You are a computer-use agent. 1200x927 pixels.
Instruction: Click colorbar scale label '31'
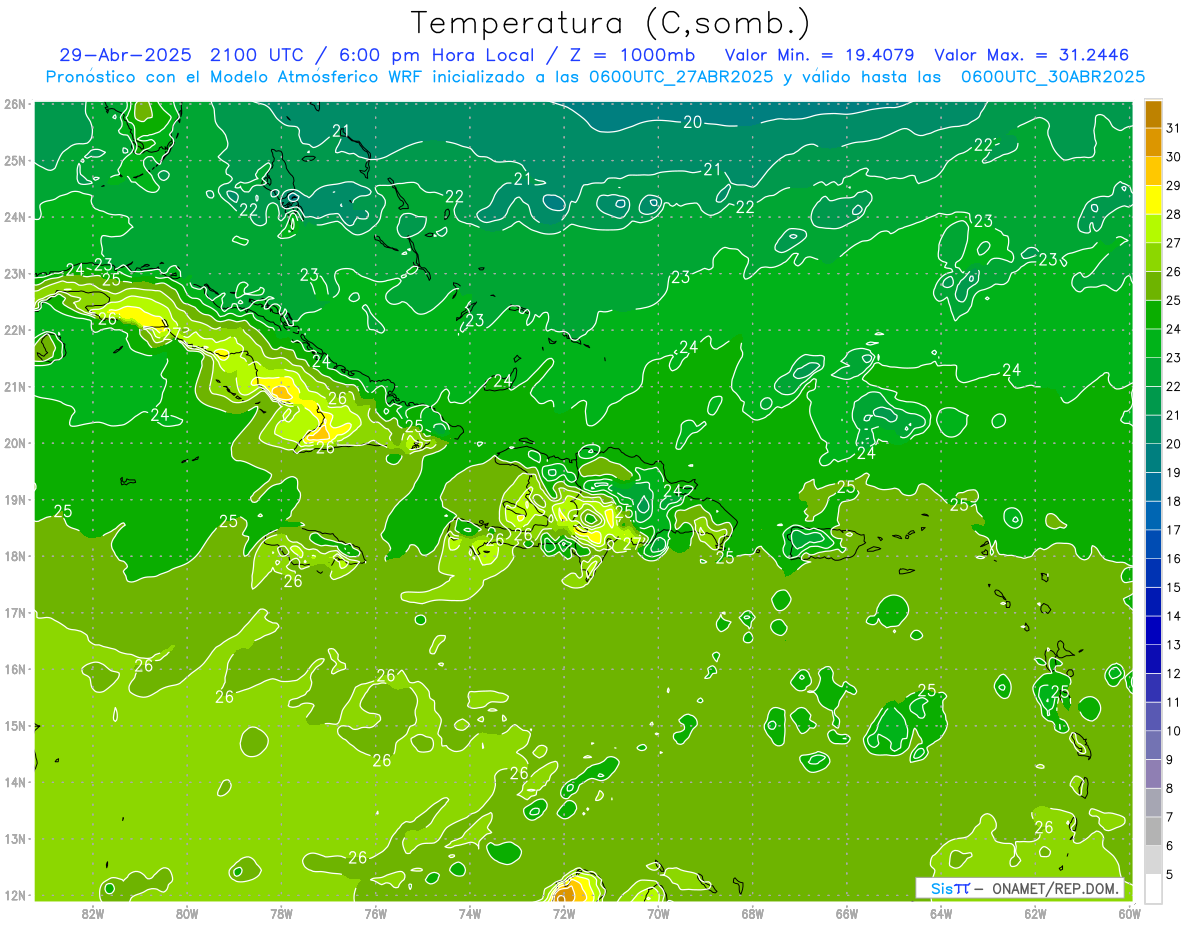[1174, 128]
